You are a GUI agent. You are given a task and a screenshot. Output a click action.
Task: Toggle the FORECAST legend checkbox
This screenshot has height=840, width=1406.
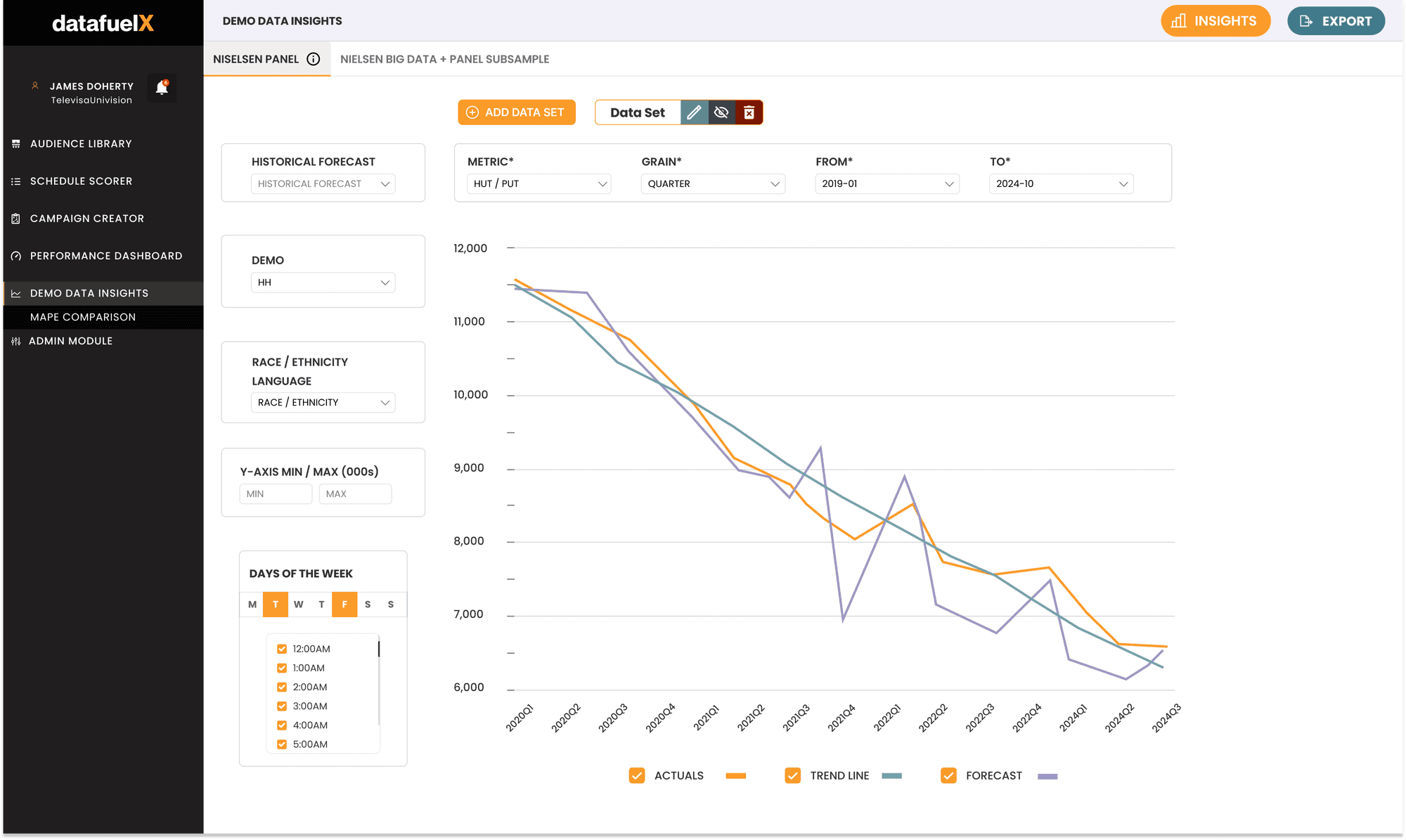(948, 775)
